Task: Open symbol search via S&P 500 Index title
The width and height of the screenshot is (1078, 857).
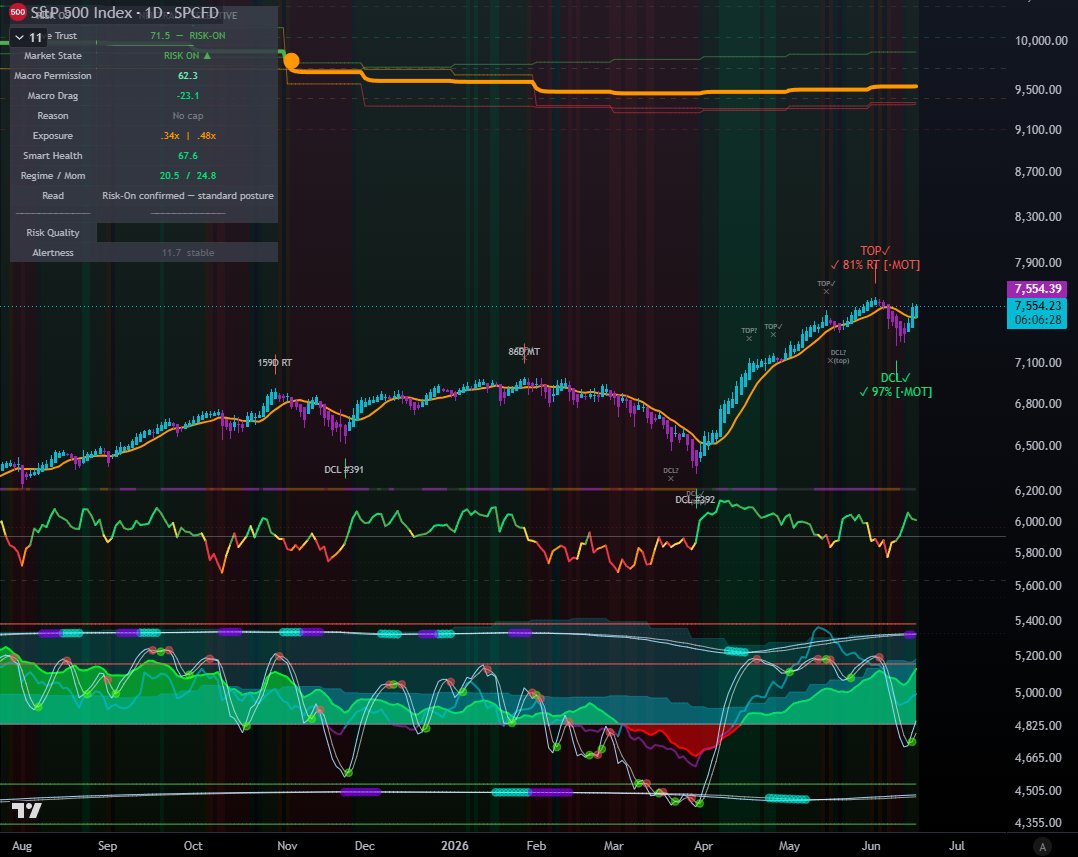Action: [124, 13]
